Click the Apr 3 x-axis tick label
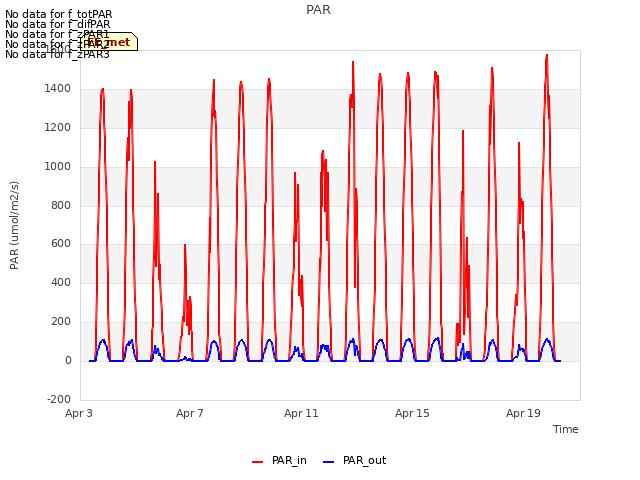640x480 pixels. click(79, 413)
